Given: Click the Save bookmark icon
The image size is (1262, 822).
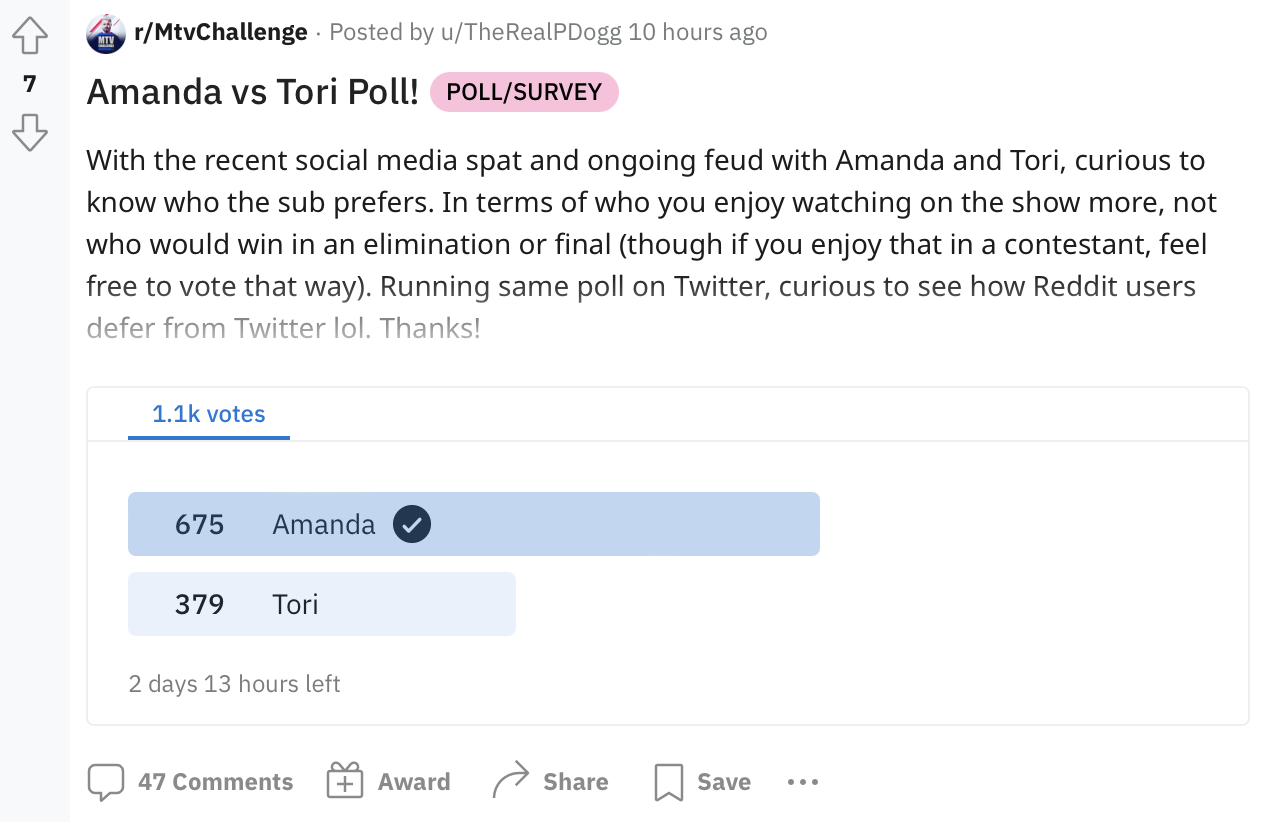Looking at the screenshot, I should (668, 782).
